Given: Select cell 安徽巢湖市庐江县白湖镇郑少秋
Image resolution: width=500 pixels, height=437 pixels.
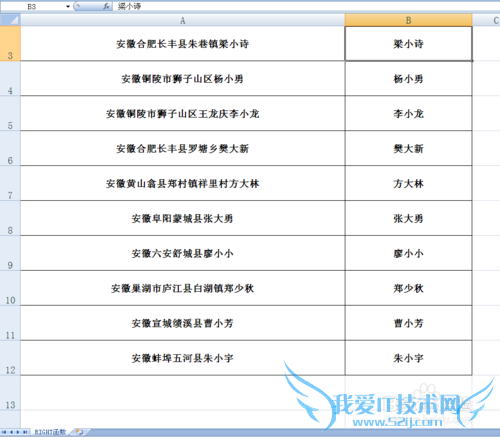Looking at the screenshot, I should (183, 288).
